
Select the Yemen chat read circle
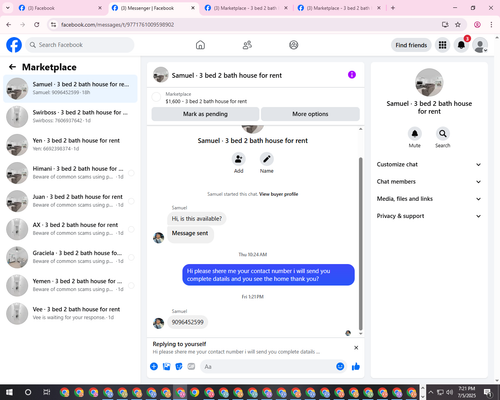tap(131, 285)
